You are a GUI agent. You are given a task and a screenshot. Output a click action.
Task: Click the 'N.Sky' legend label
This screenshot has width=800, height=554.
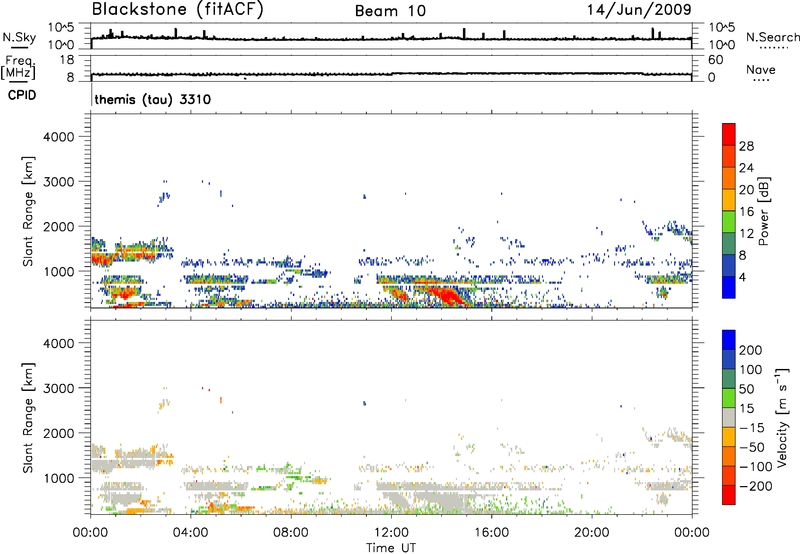[19, 37]
